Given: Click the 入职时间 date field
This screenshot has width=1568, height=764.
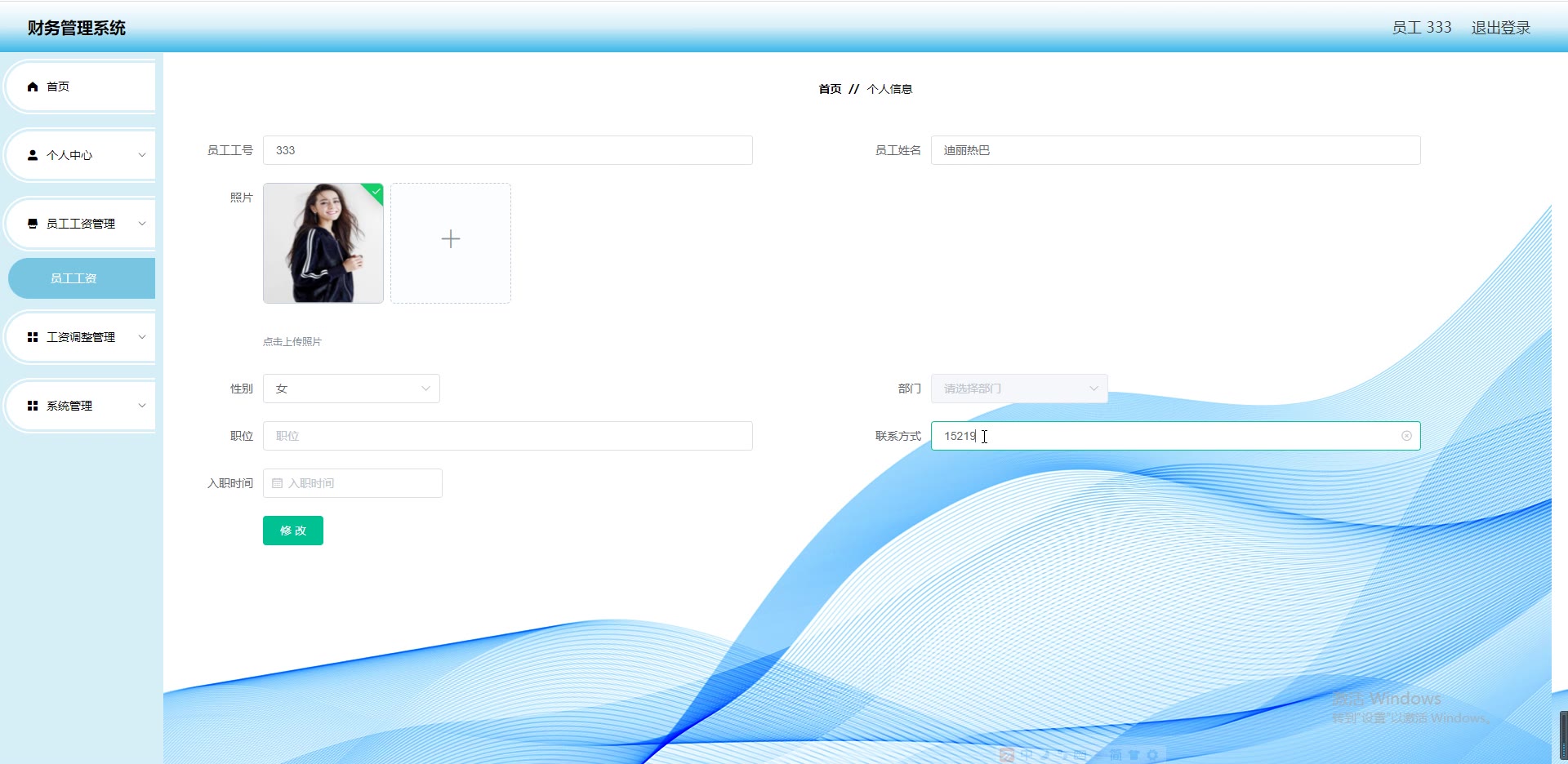Looking at the screenshot, I should (353, 483).
